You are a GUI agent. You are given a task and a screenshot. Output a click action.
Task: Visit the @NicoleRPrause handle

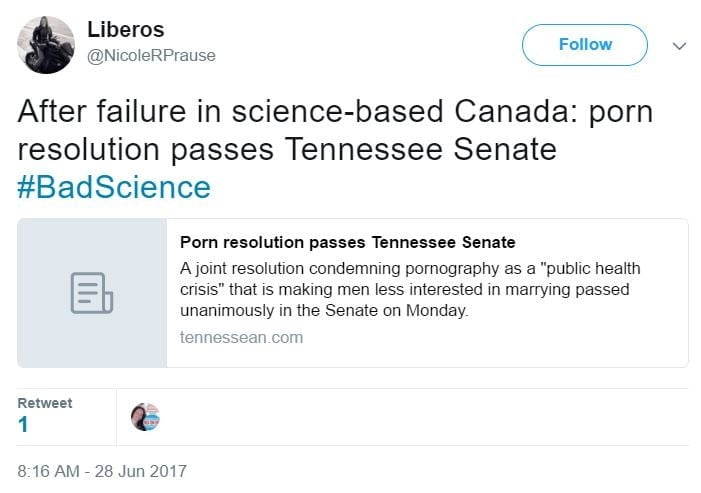pos(152,56)
